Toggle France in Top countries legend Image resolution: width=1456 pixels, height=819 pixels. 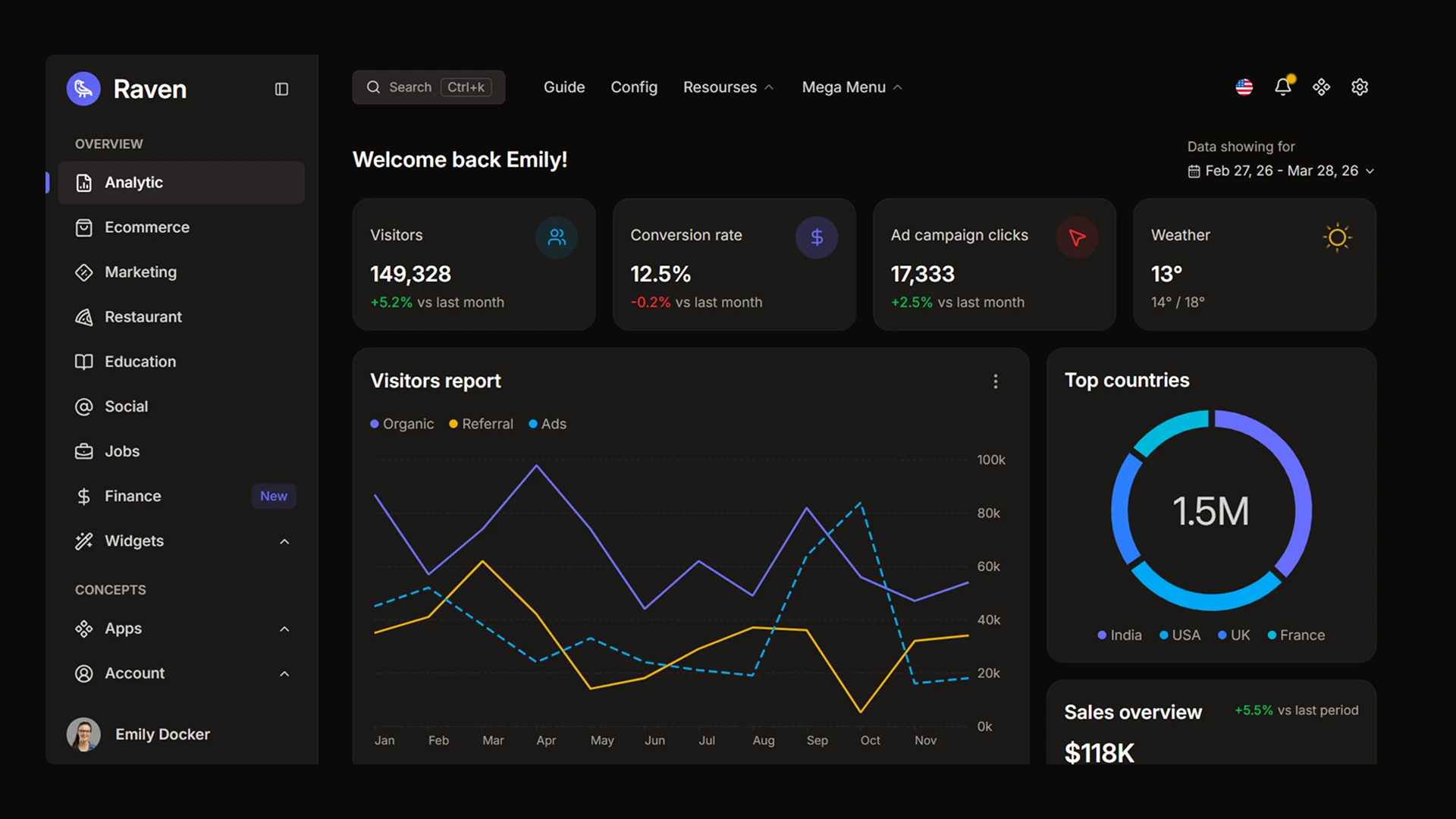pyautogui.click(x=1296, y=635)
